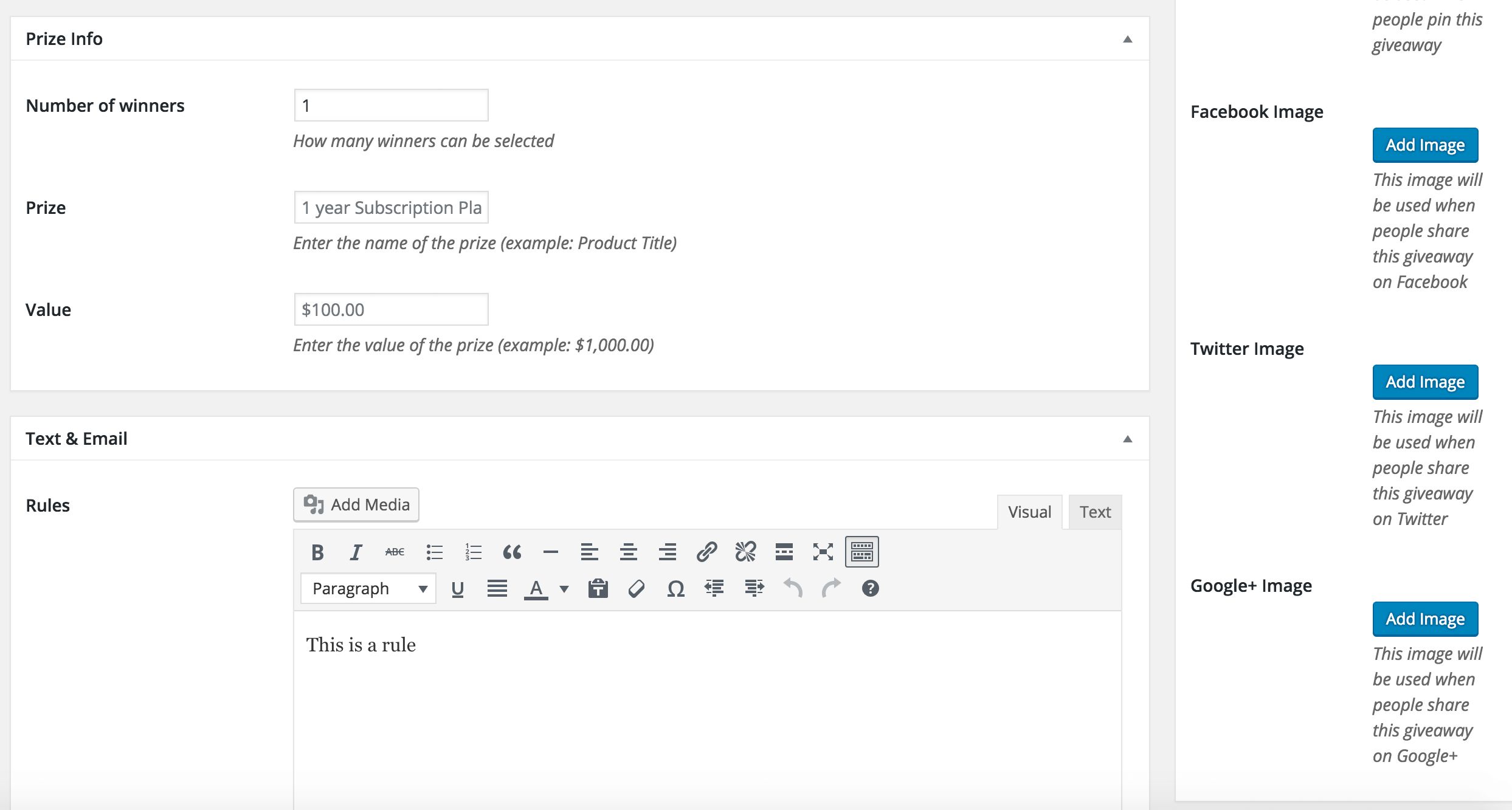This screenshot has width=1512, height=810.
Task: Open the text color picker arrow
Action: 564,588
